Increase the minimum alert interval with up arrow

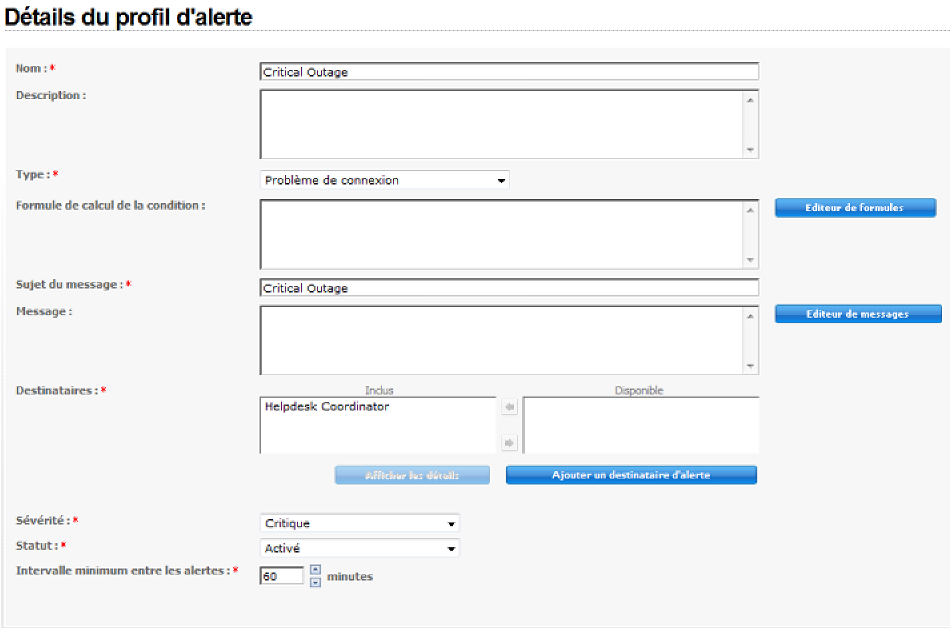(x=315, y=570)
